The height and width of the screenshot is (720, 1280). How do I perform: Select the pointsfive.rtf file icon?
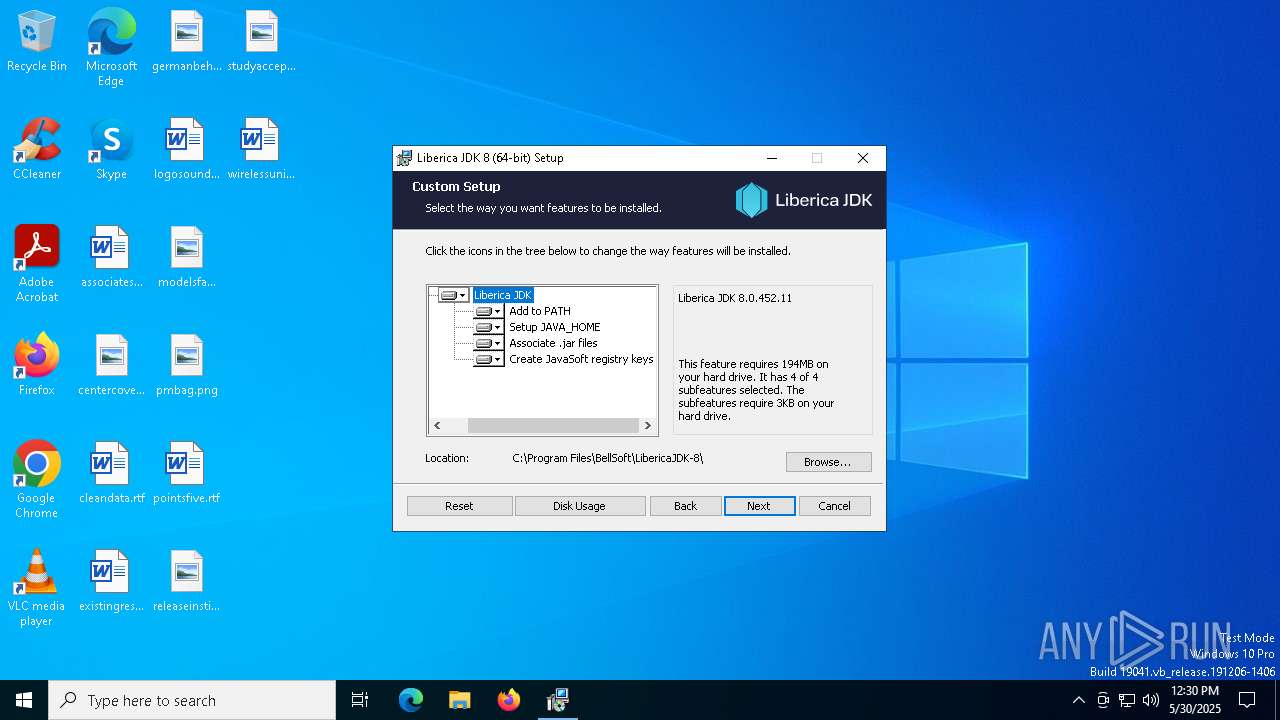click(187, 474)
